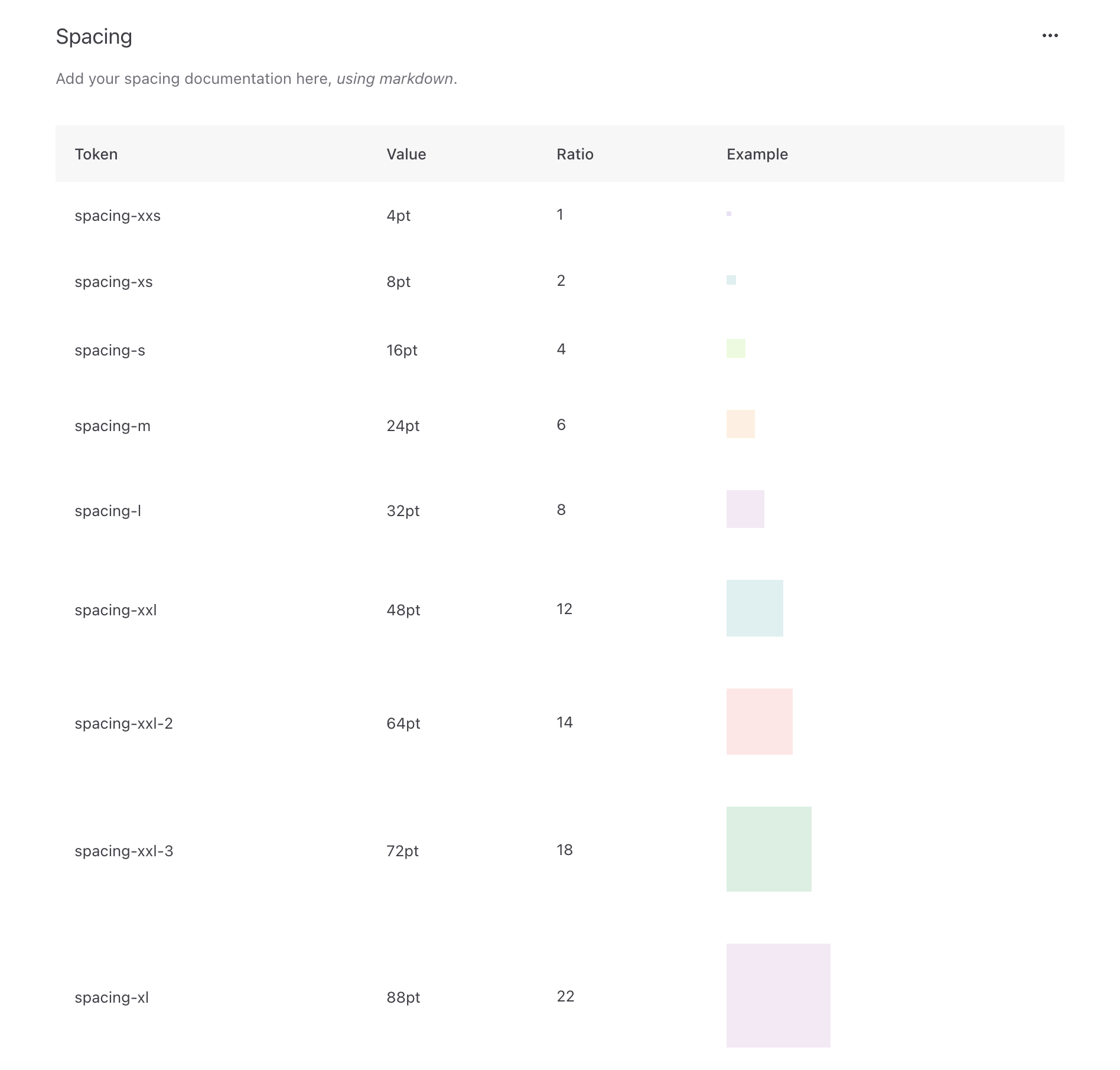
Task: Open the page options ellipsis menu
Action: (1051, 35)
